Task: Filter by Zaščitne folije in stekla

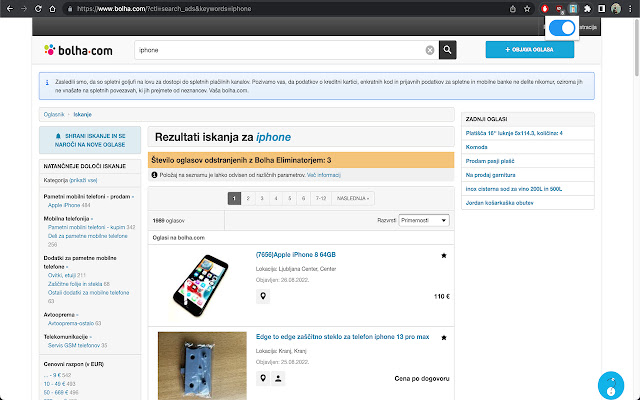Action: [75, 284]
